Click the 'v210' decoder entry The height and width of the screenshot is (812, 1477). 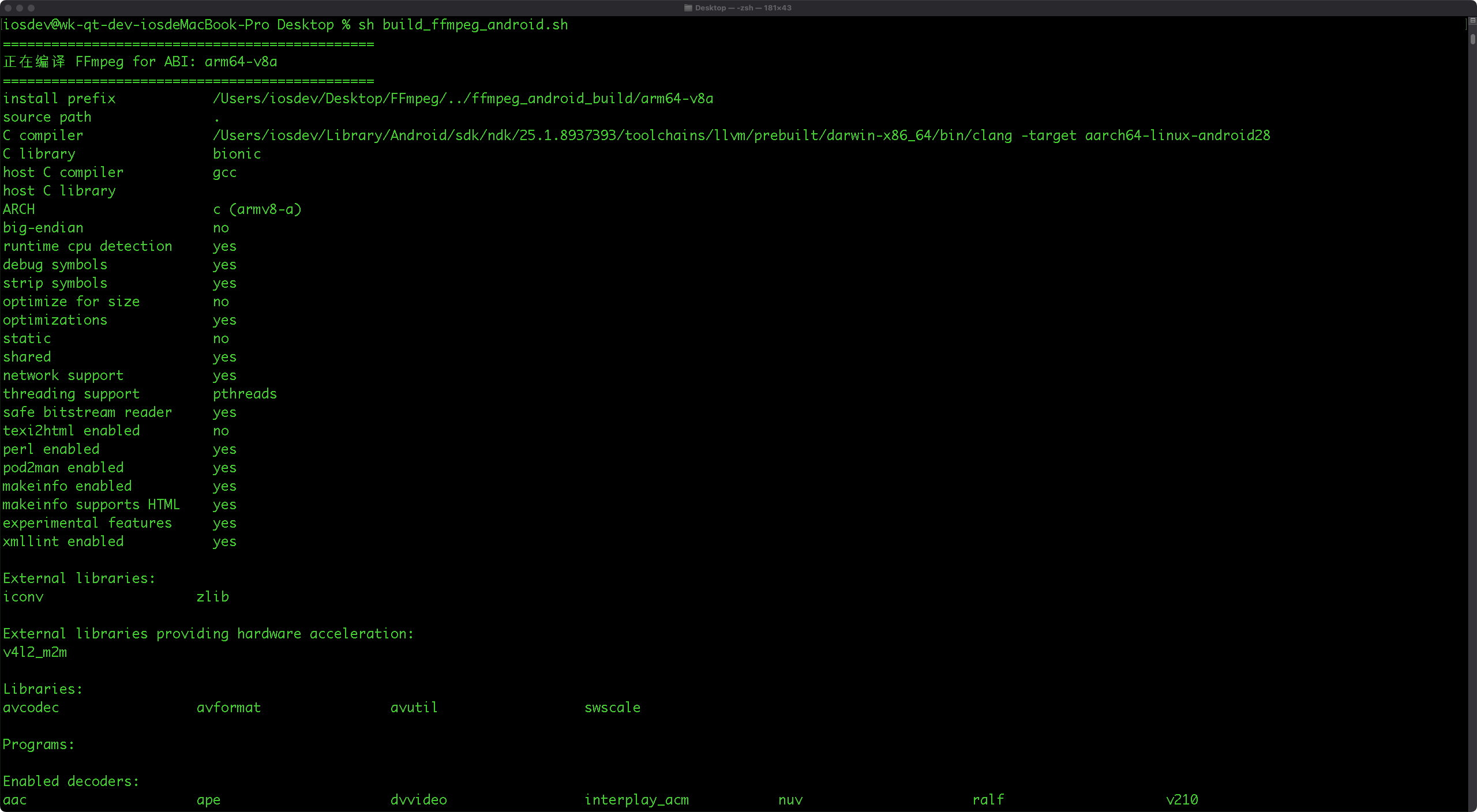1182,800
